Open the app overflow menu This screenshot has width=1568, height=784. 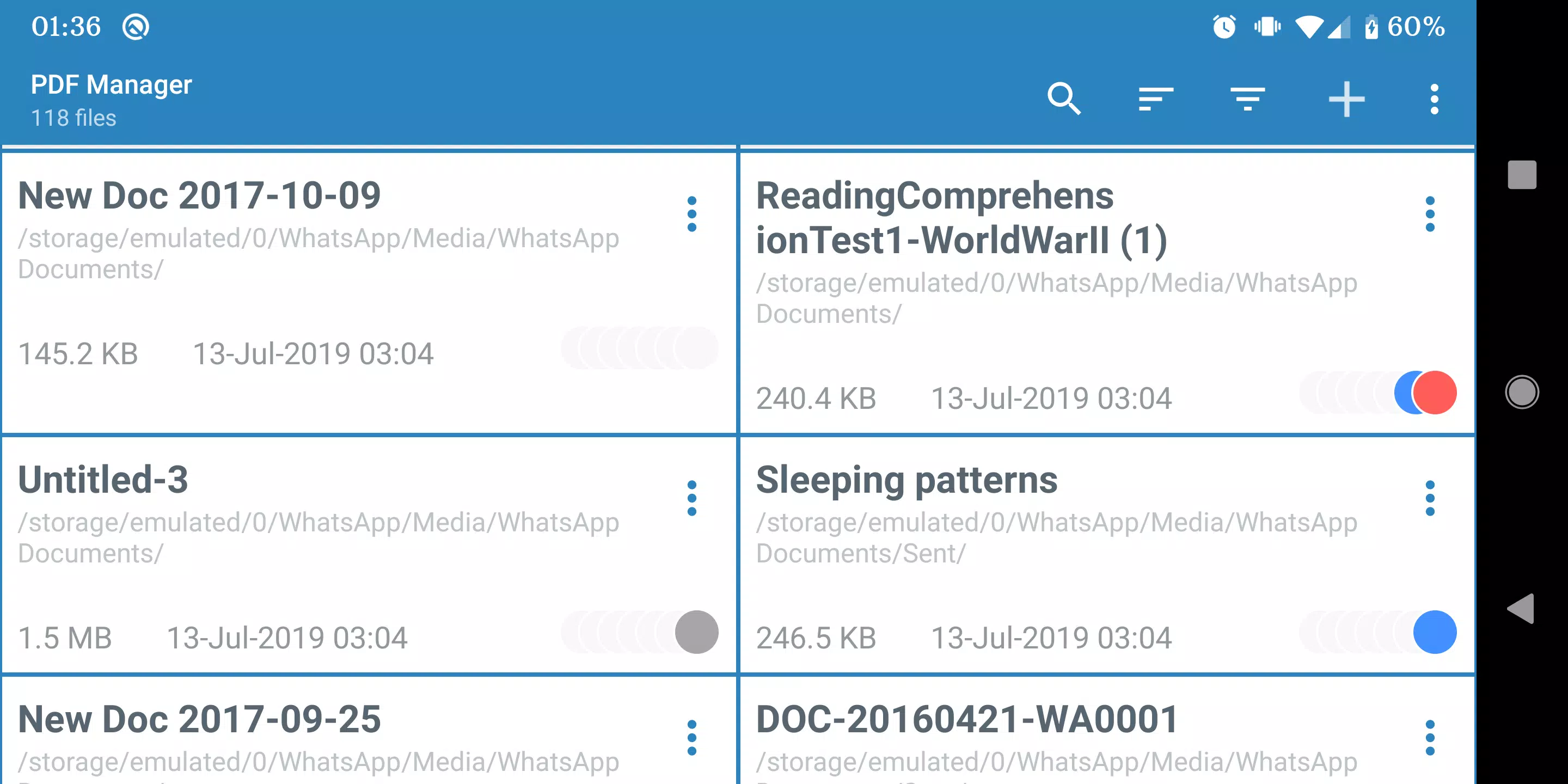tap(1434, 99)
